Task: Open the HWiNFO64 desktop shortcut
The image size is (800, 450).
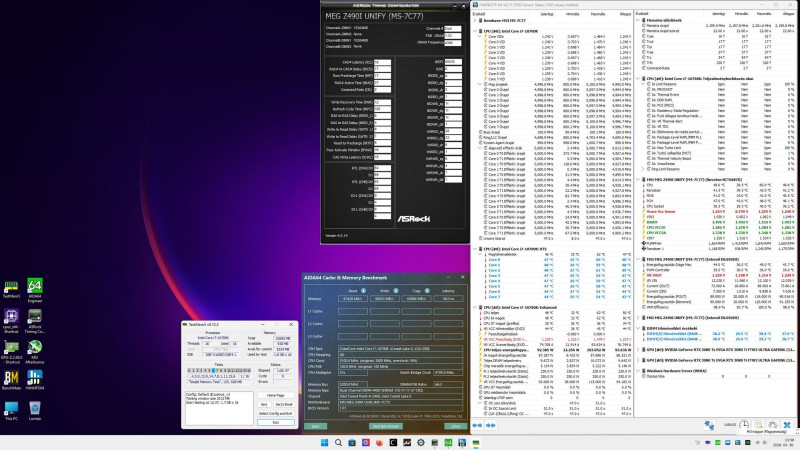Action: [x=35, y=381]
